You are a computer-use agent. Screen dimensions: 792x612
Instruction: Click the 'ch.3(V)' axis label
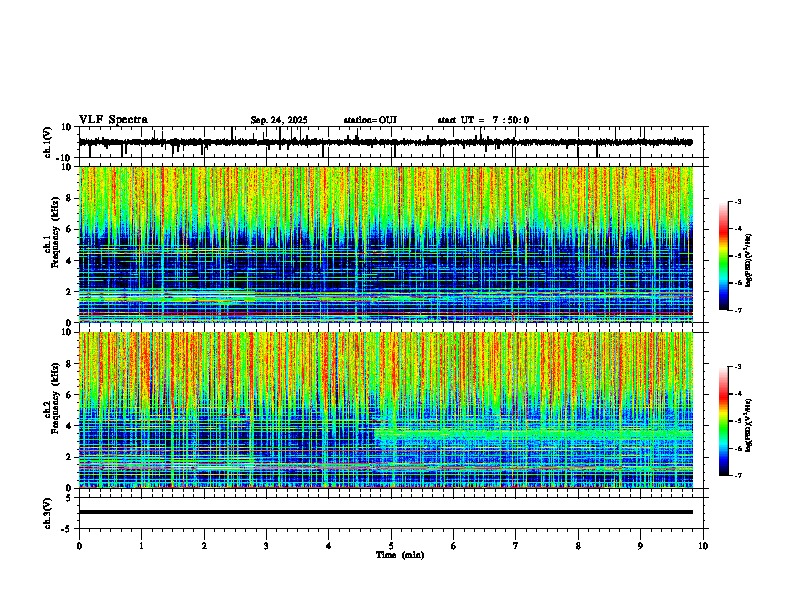48,513
